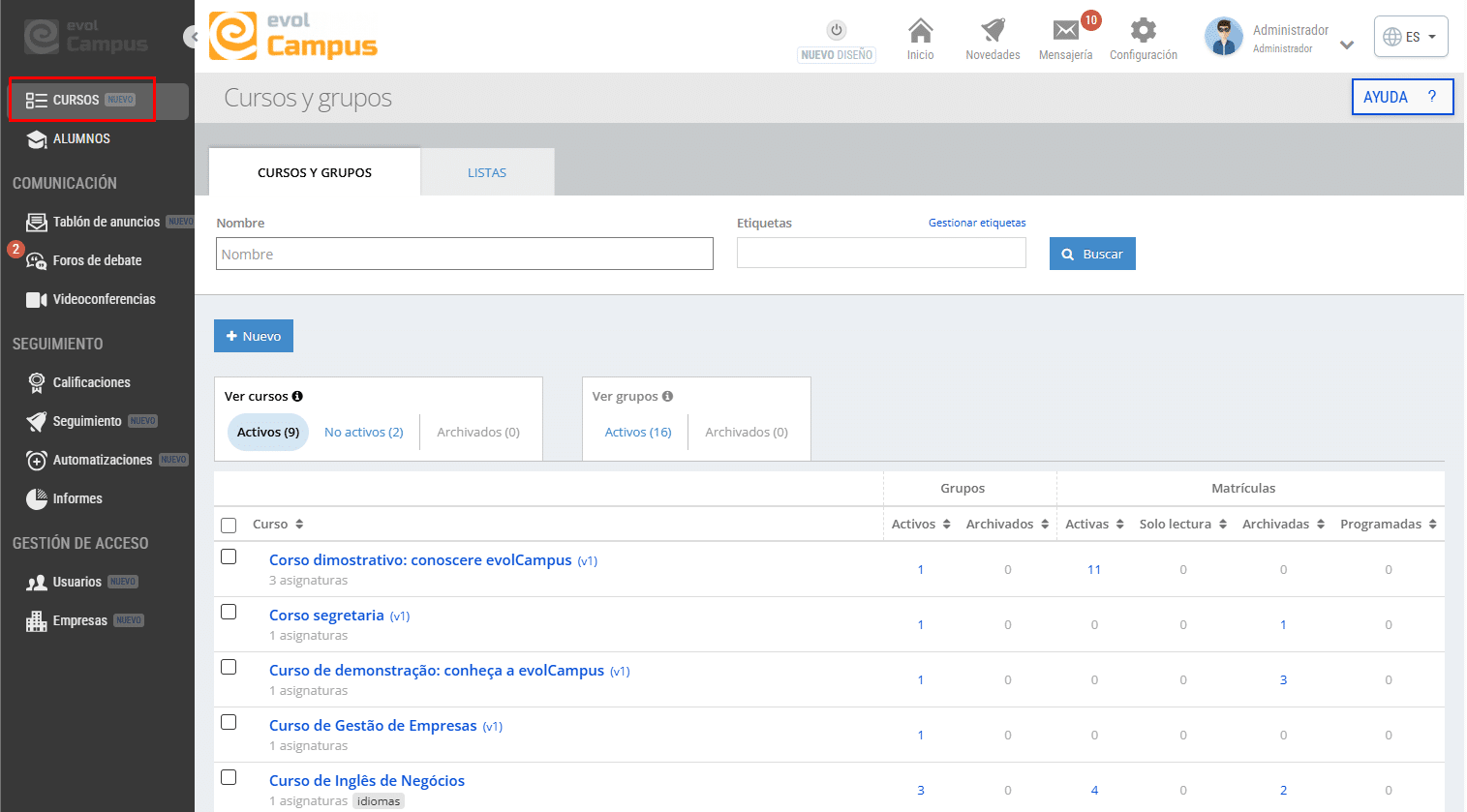This screenshot has height=812, width=1467.
Task: Tick checkbox for Corso segretaria
Action: tap(229, 612)
